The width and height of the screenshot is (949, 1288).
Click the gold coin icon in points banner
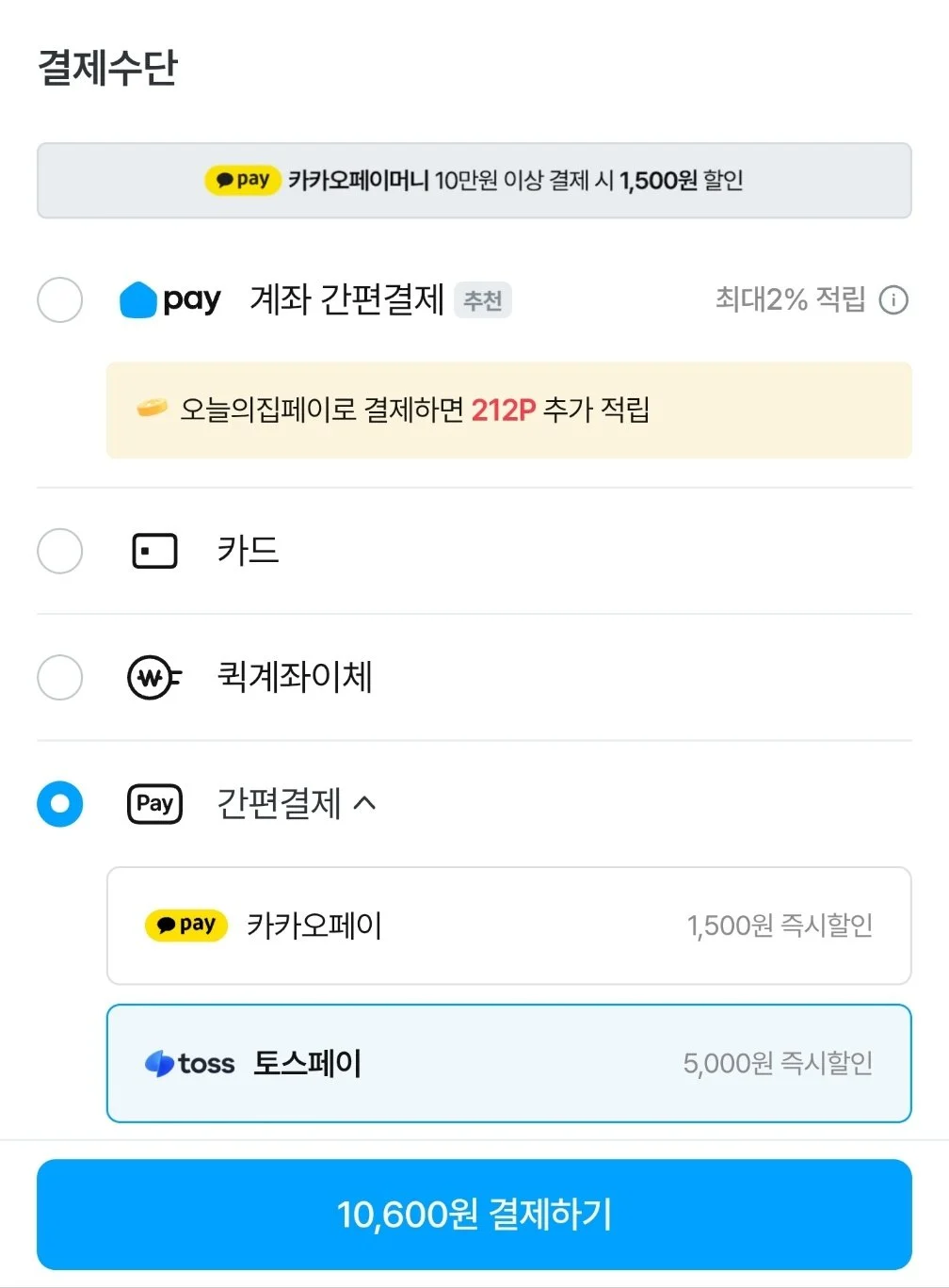pyautogui.click(x=152, y=409)
